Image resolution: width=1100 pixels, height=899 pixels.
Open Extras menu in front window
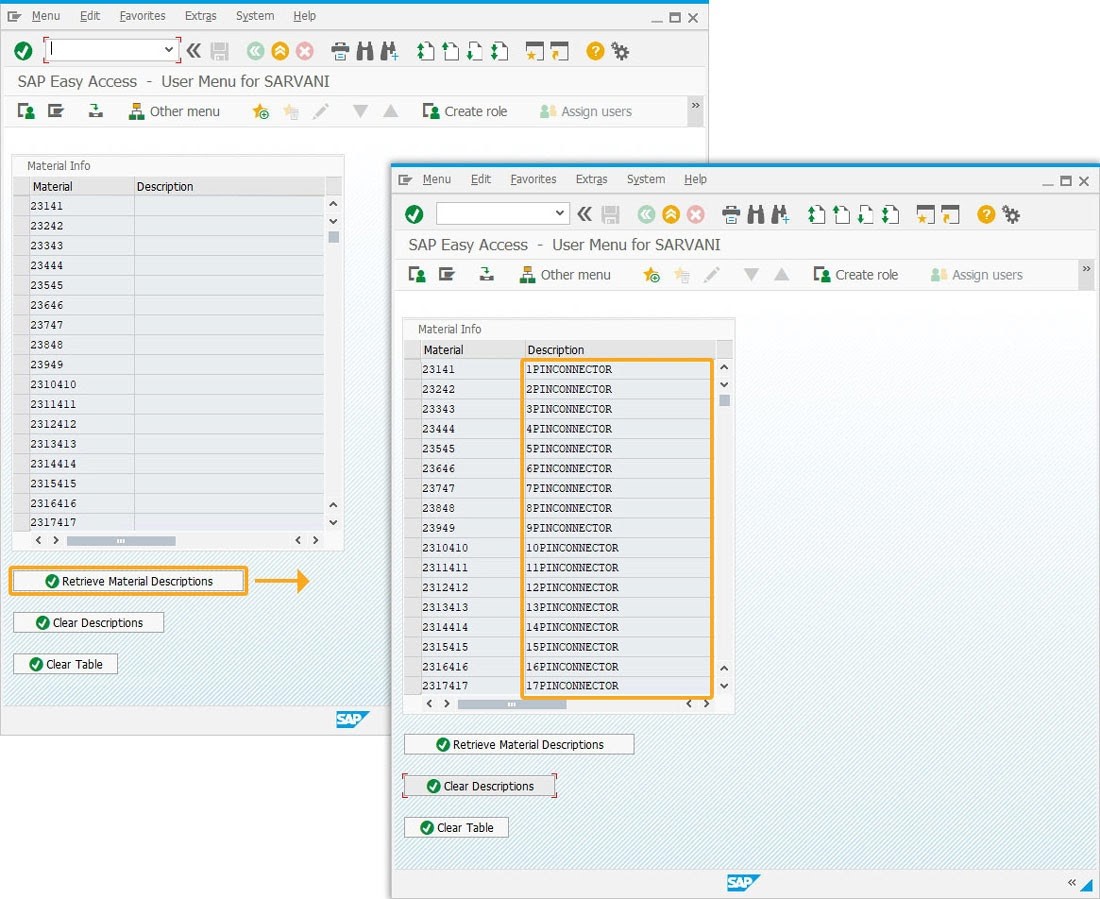[591, 180]
